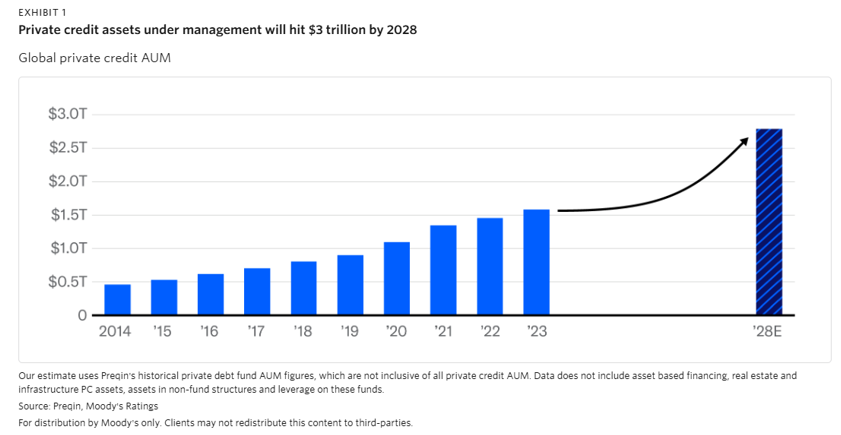Click the $0.5T y-axis label
841x435 pixels.
coord(67,282)
